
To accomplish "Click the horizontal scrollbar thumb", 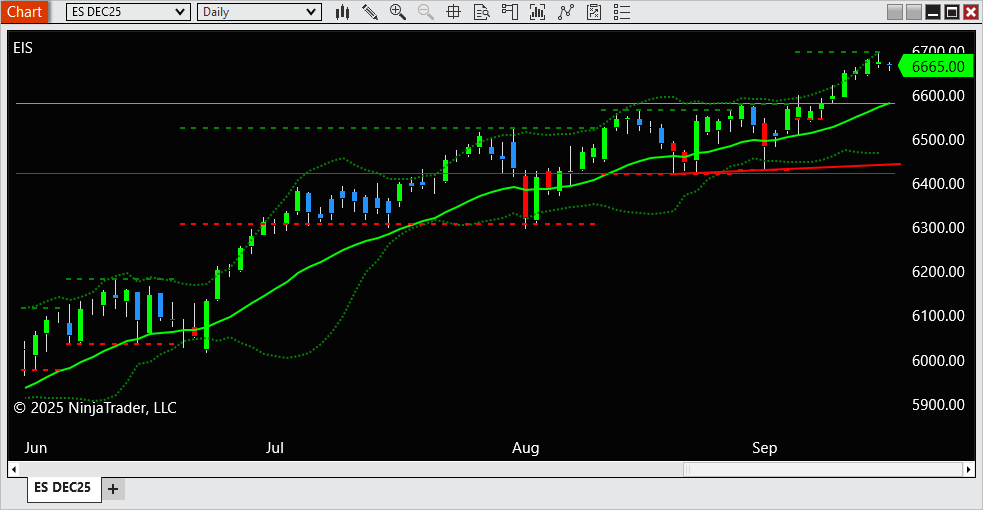I will point(823,469).
